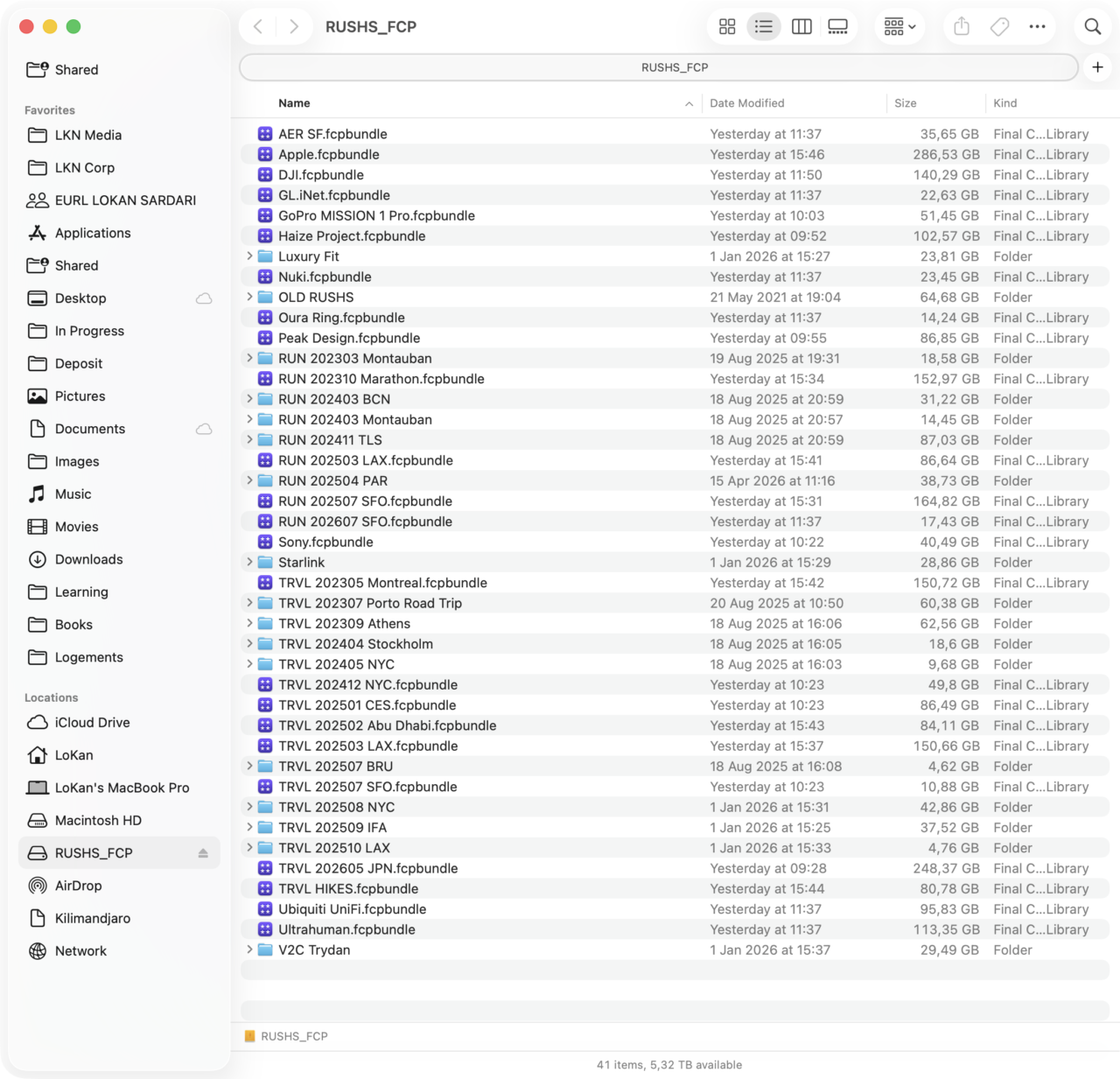Open Logements in sidebar

coord(118,657)
